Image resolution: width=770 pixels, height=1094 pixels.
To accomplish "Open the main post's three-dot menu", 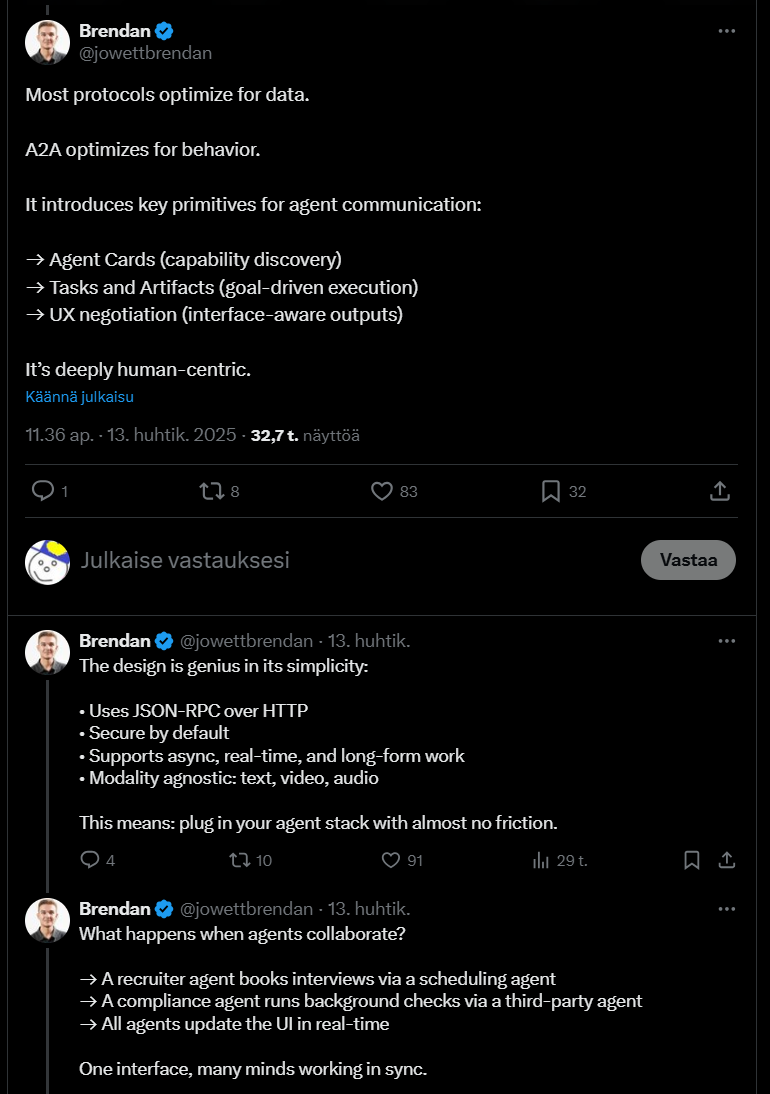I will [727, 31].
